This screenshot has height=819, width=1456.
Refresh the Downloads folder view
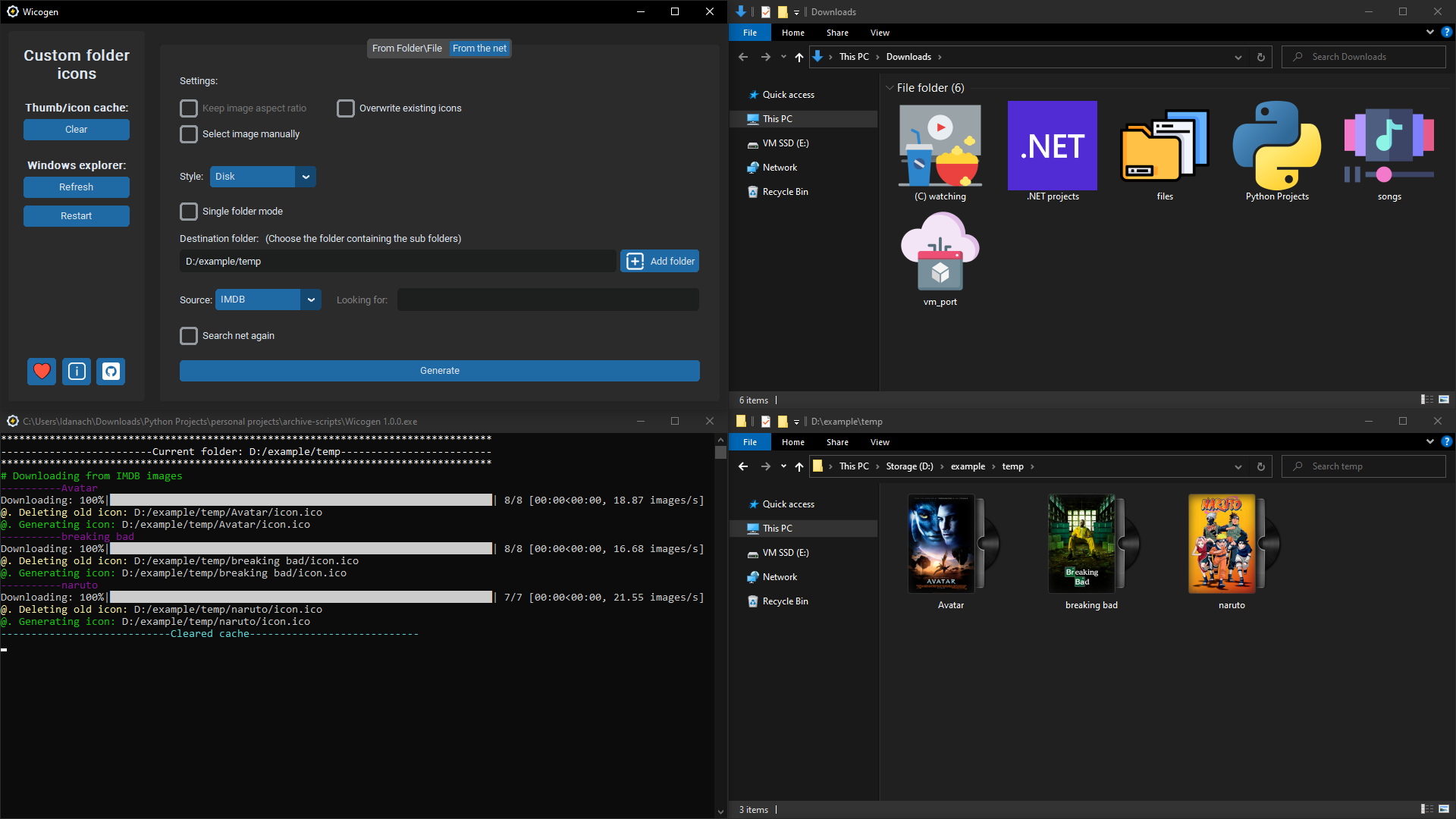point(1260,57)
